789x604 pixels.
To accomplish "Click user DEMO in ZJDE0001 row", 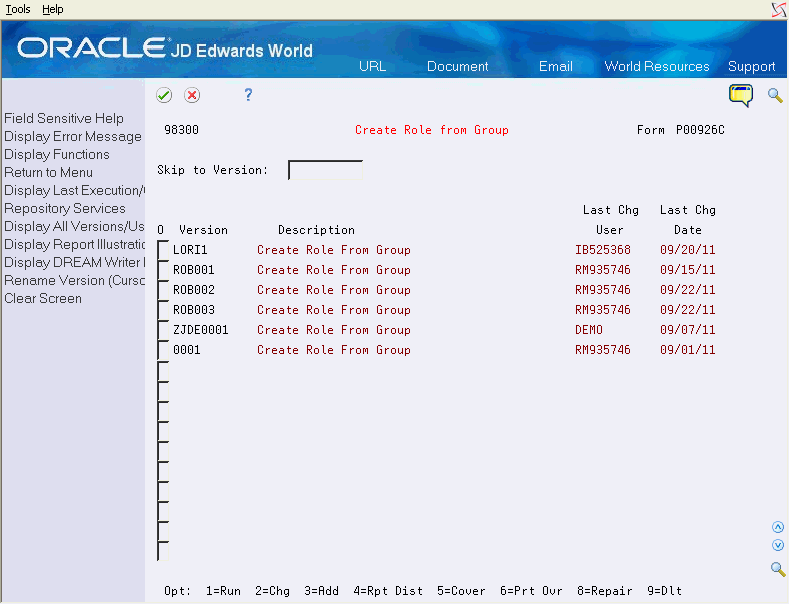I will [x=589, y=330].
